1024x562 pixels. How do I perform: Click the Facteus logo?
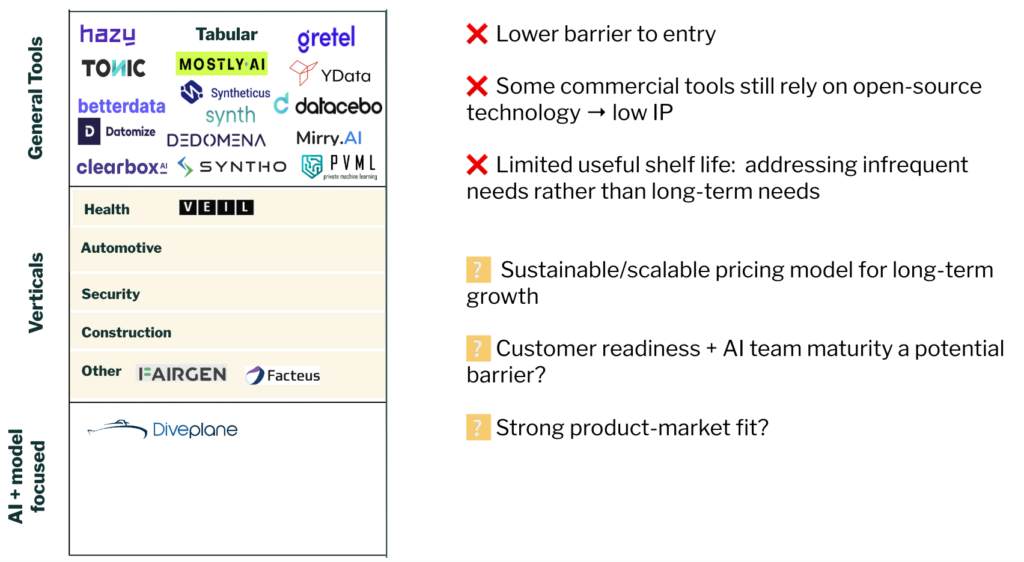[283, 375]
